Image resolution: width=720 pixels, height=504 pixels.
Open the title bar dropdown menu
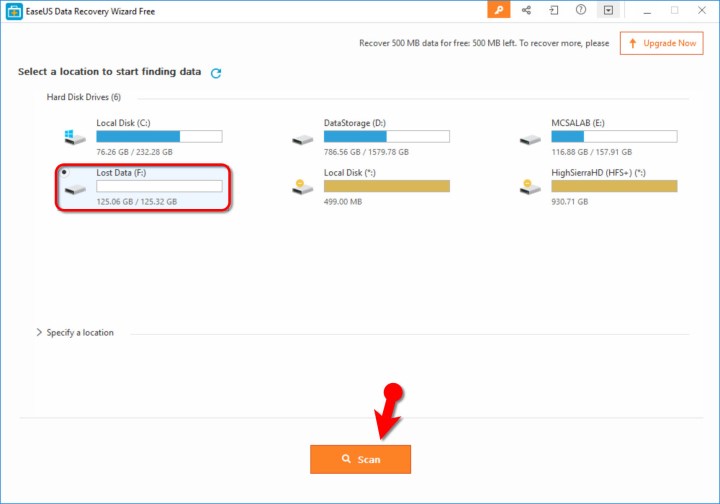coord(608,10)
